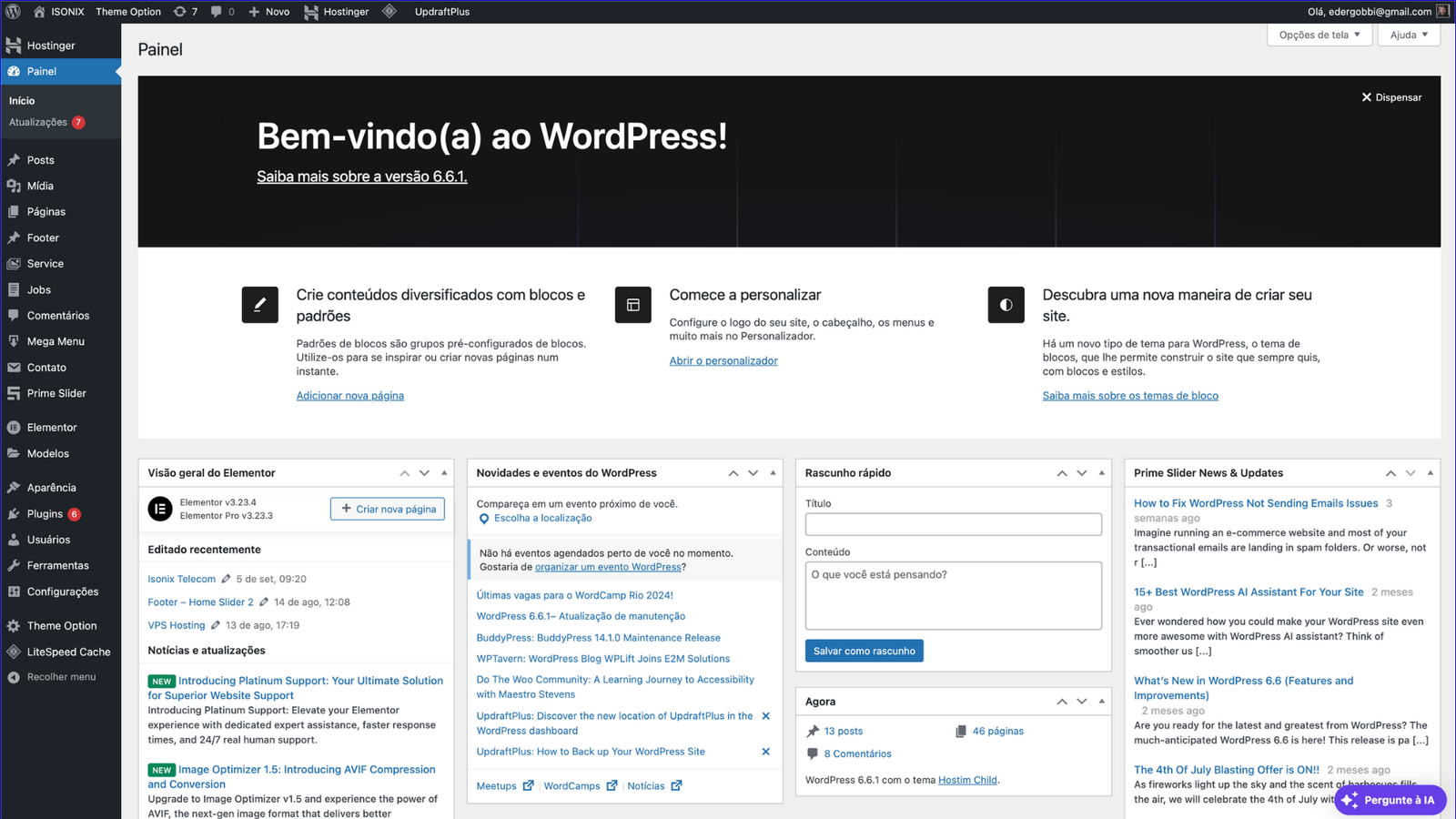Image resolution: width=1456 pixels, height=819 pixels.
Task: Dismiss the UpdraftPlus new location notice
Action: pos(765,716)
